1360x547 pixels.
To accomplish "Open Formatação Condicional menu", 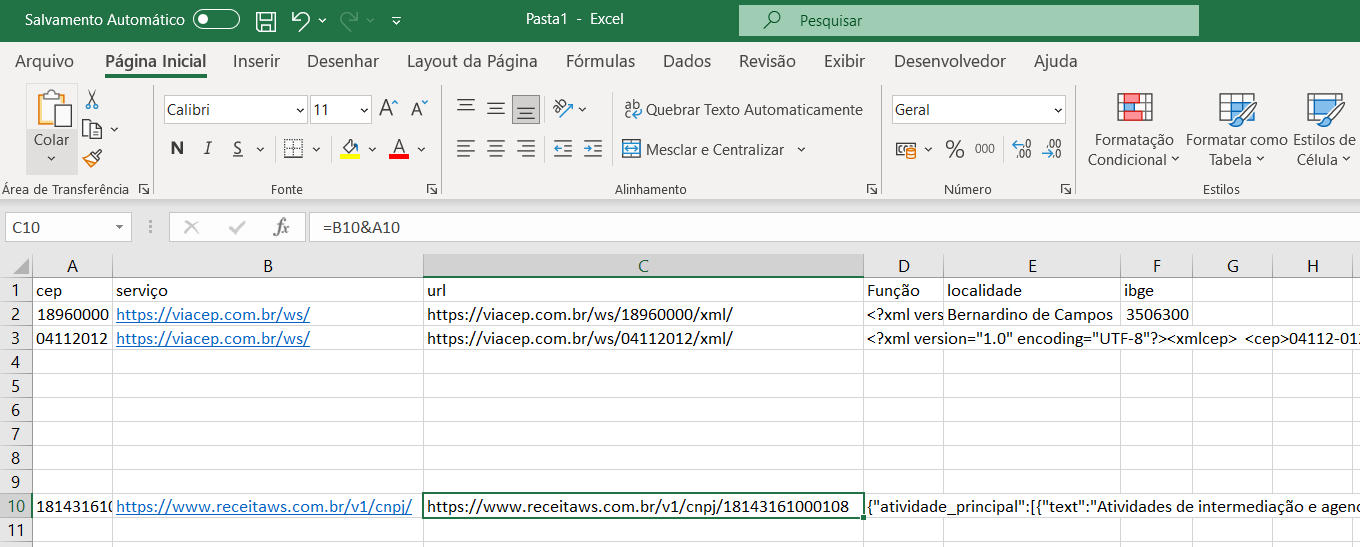I will (x=1134, y=130).
